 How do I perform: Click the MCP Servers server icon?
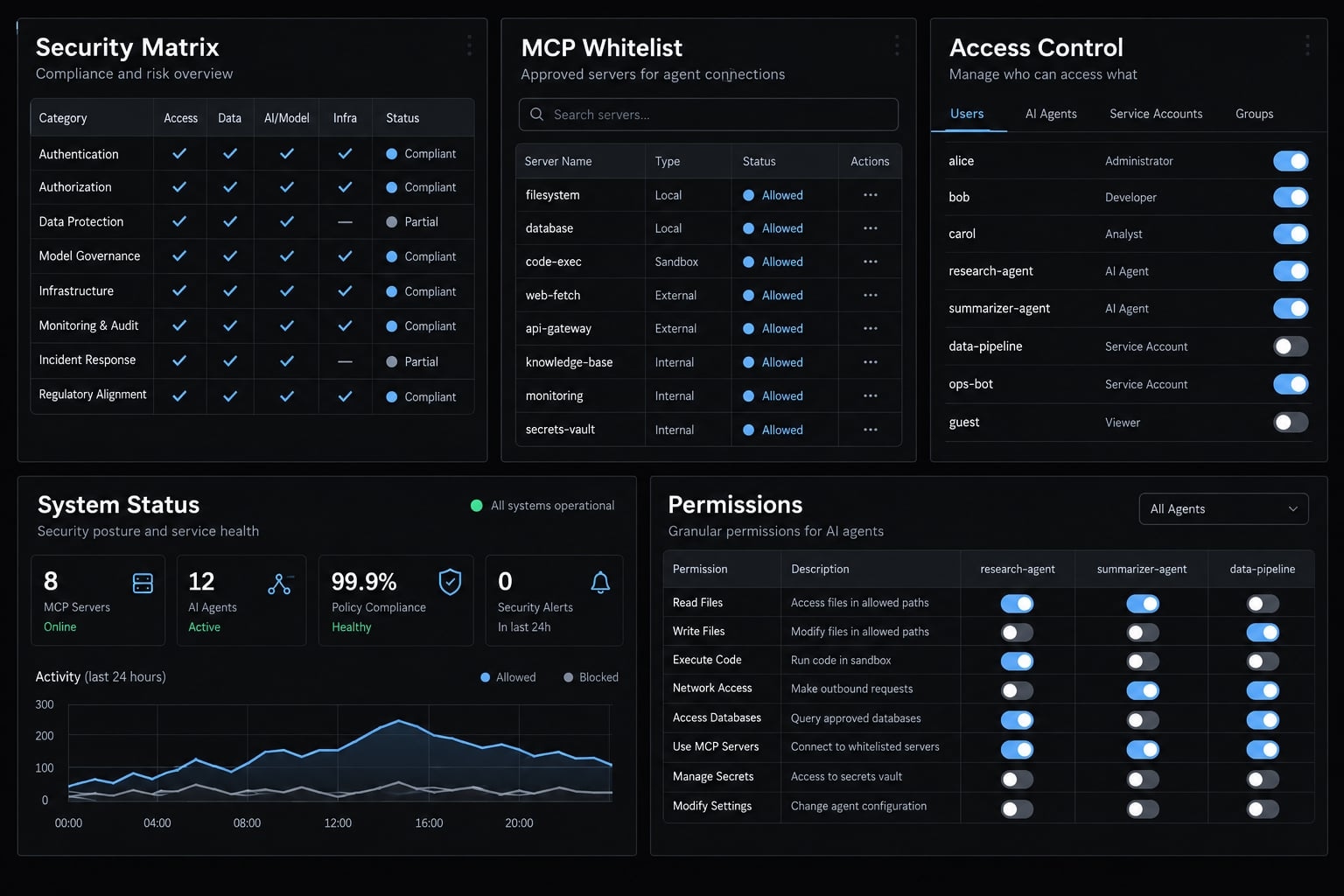click(x=143, y=583)
